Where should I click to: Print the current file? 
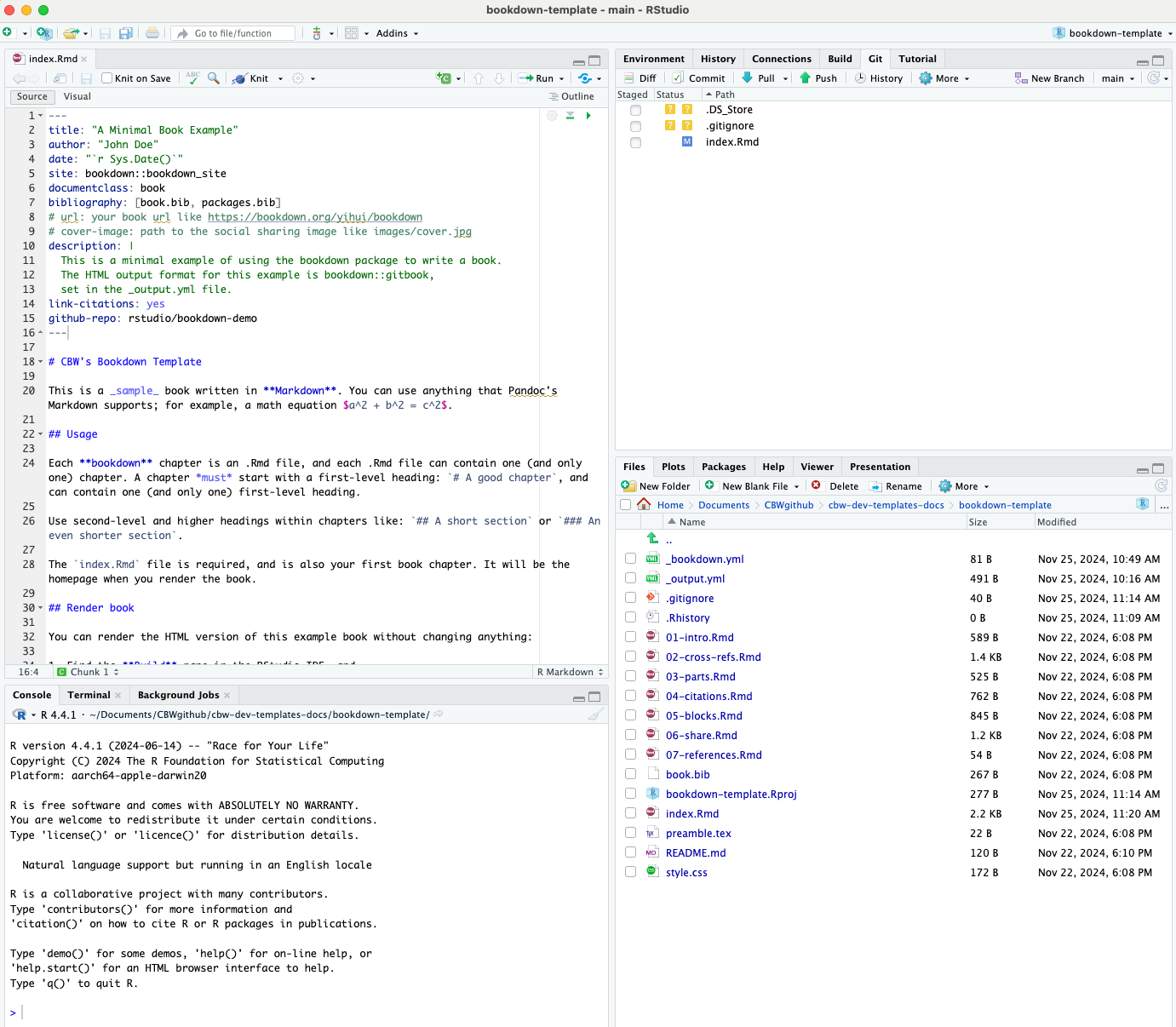(152, 32)
